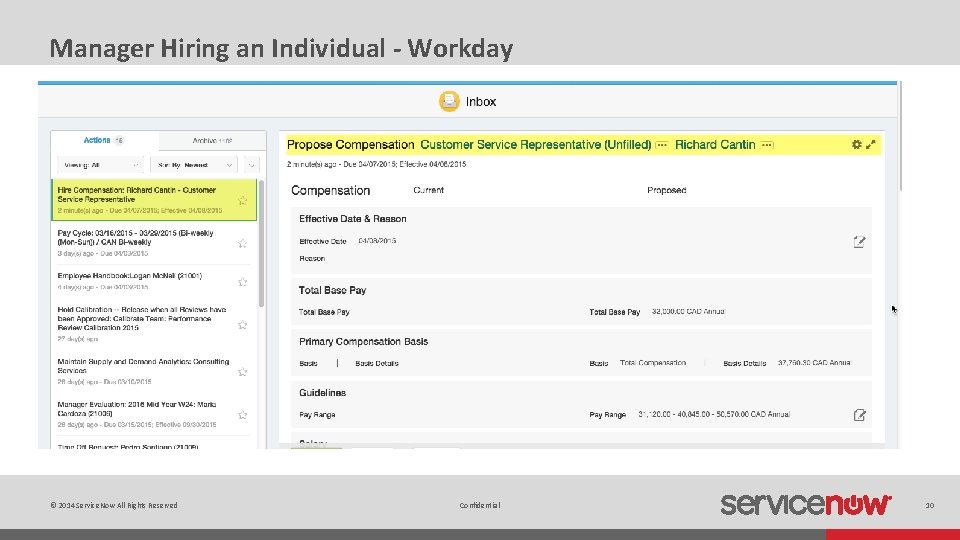Click the Inbox envelope icon
Screen dimensions: 960x540
(x=449, y=101)
